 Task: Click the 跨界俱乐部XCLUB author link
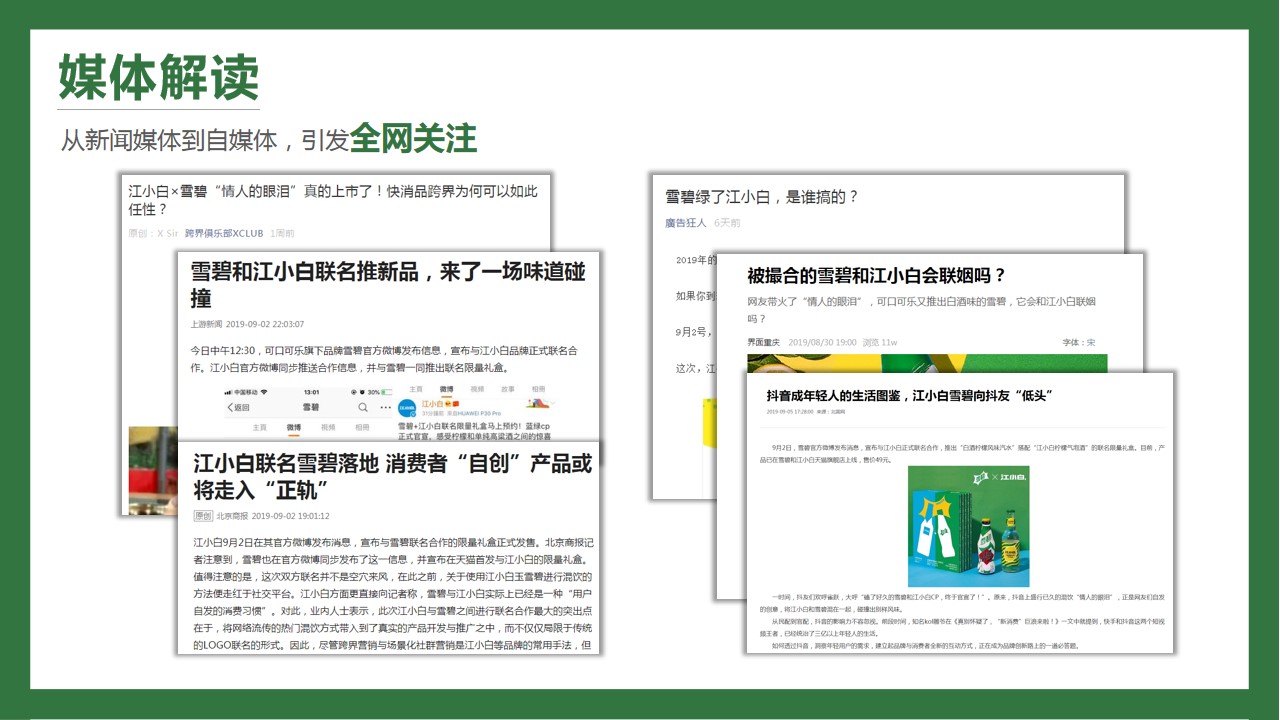(224, 234)
